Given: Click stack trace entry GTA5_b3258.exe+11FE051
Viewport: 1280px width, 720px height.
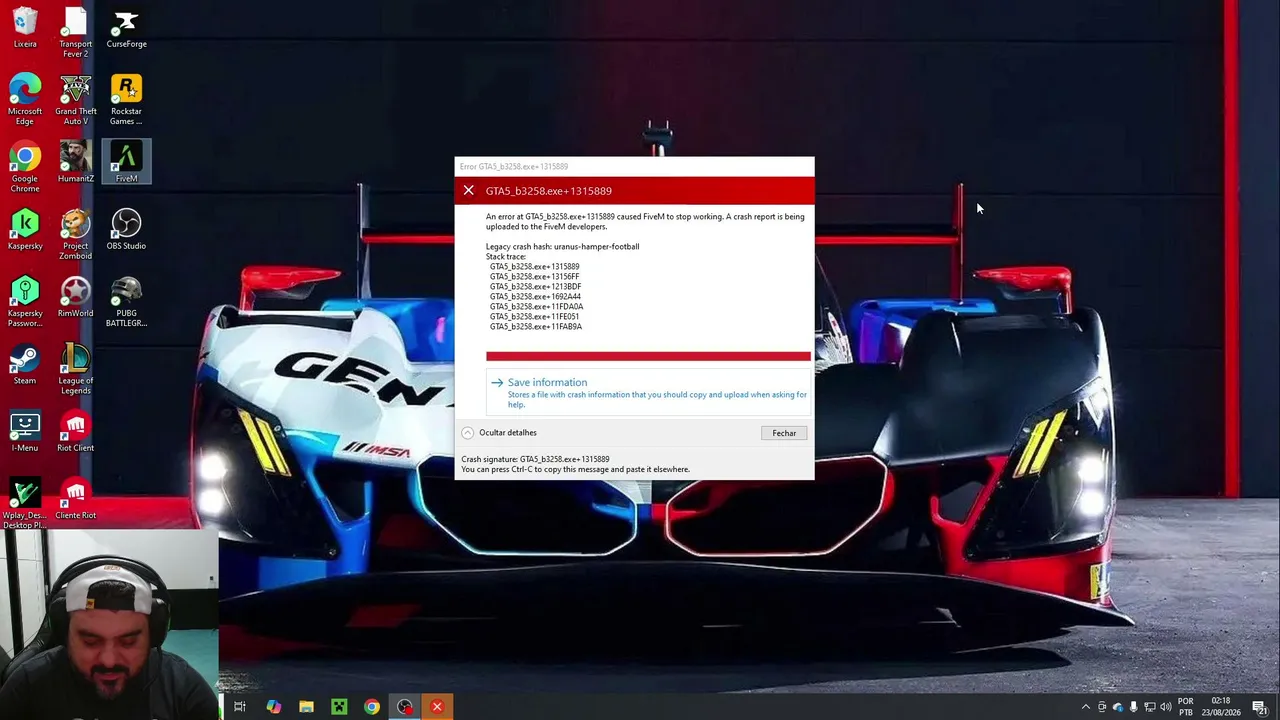Looking at the screenshot, I should click(x=534, y=317).
